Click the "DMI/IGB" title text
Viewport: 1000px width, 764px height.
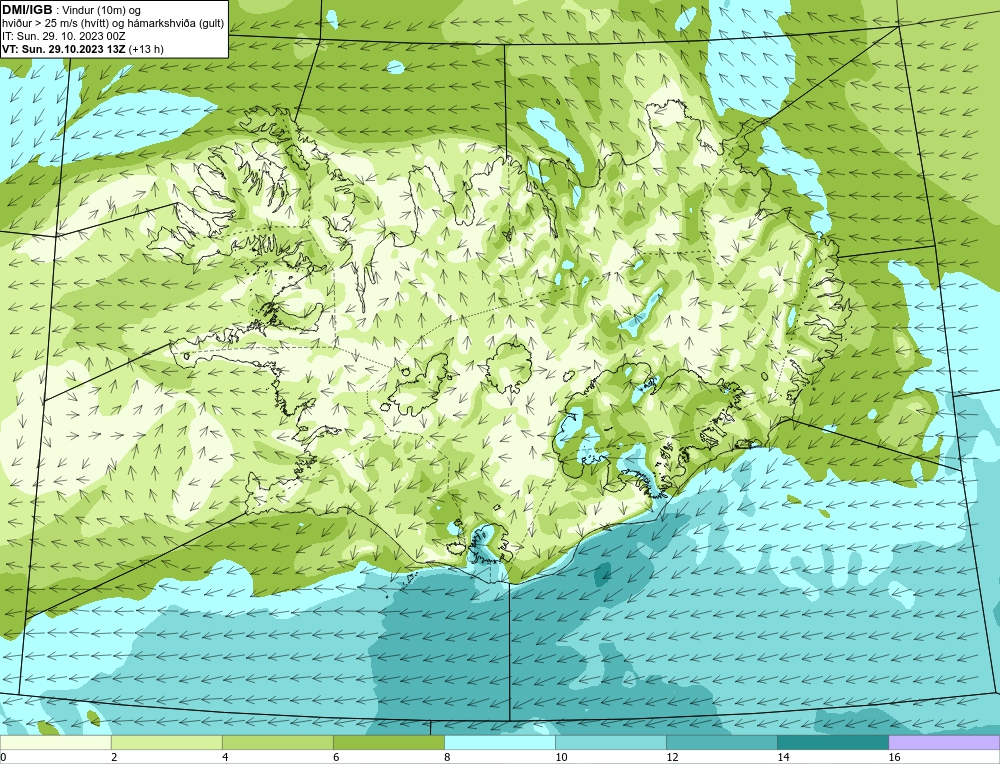(x=27, y=10)
